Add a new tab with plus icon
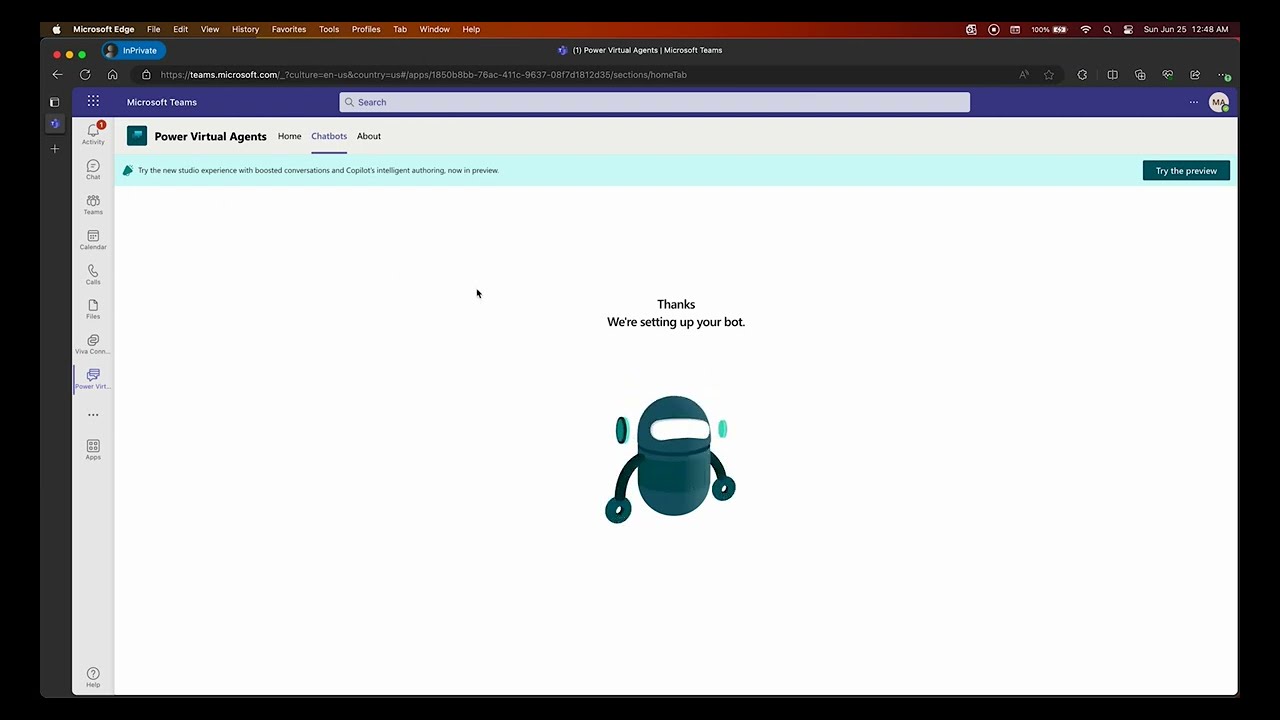 (x=55, y=149)
